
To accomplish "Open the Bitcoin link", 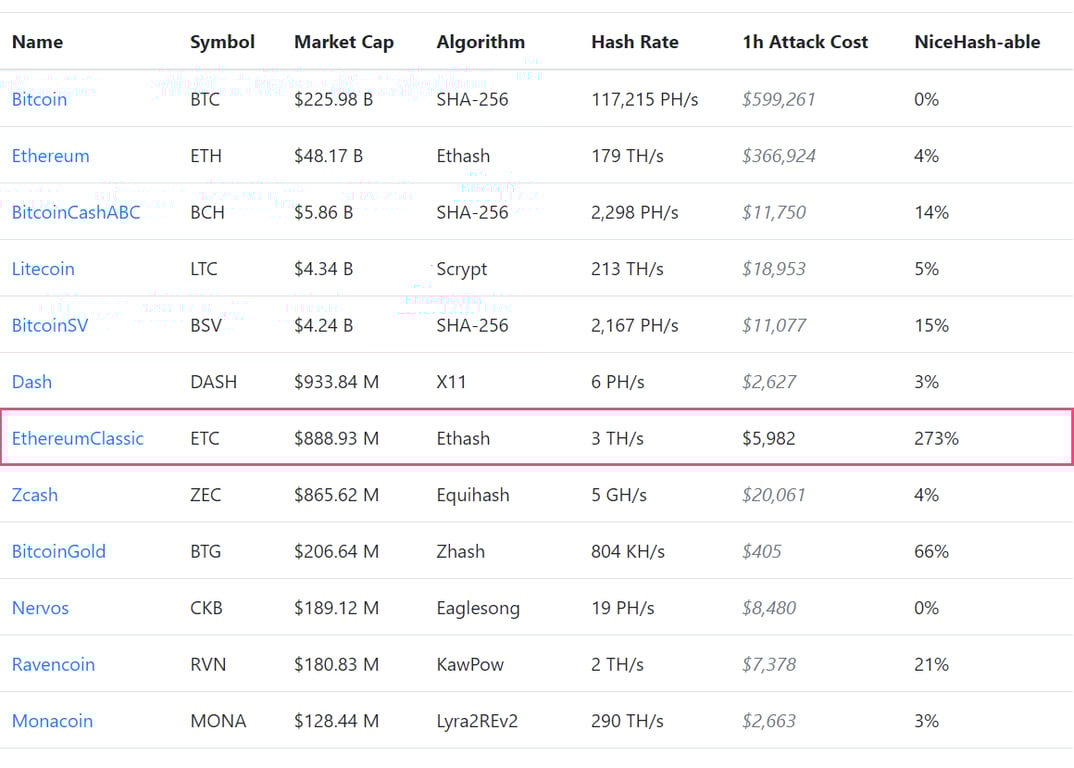I will click(39, 99).
